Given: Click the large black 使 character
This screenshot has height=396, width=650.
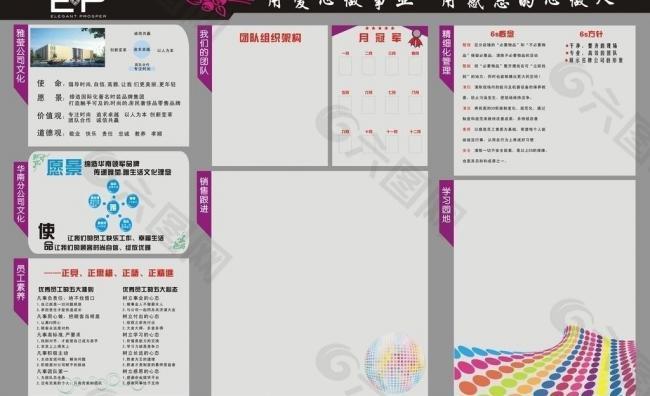Looking at the screenshot, I should [x=46, y=231].
